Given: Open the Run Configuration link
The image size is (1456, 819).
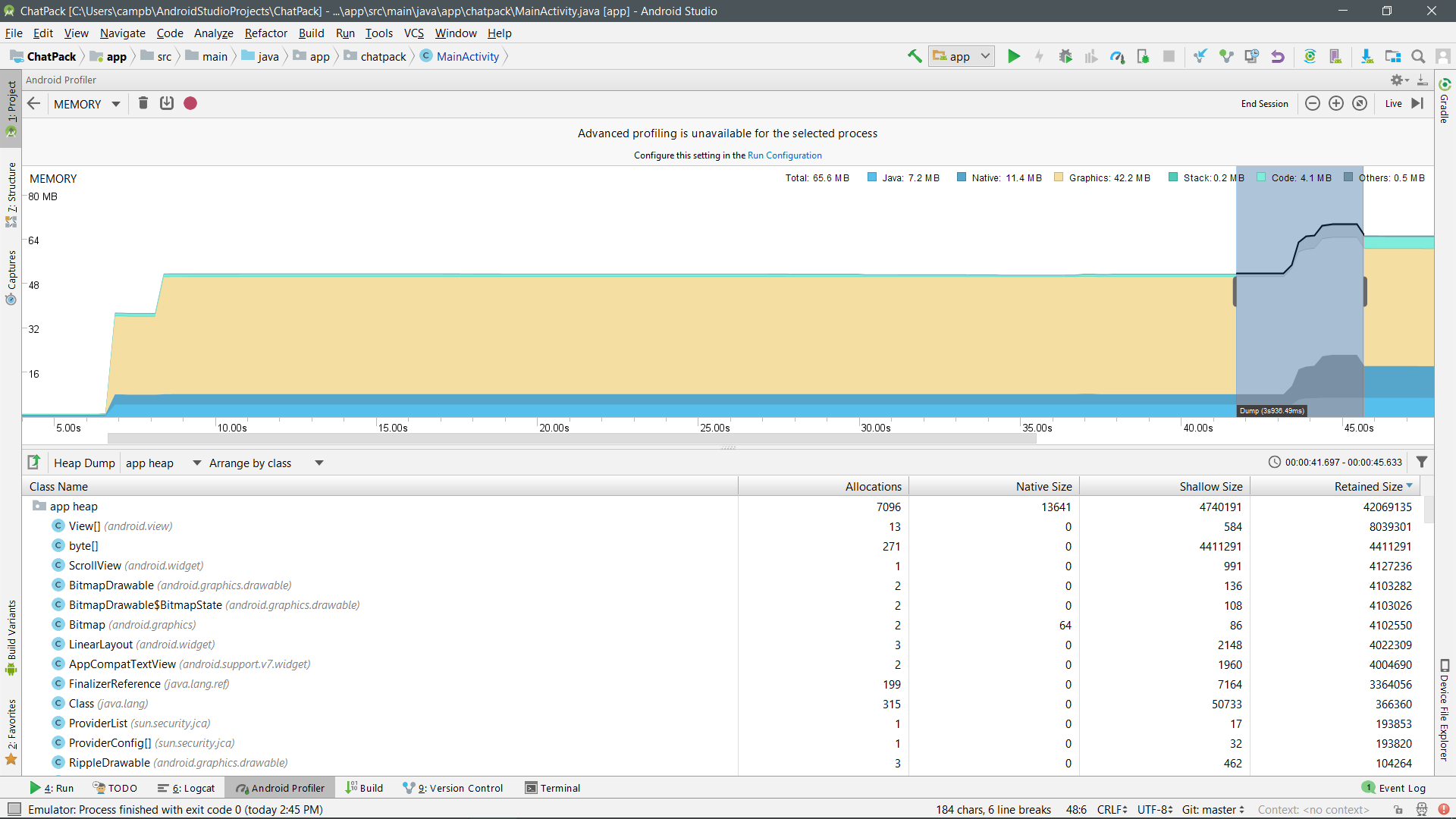Looking at the screenshot, I should coord(784,155).
